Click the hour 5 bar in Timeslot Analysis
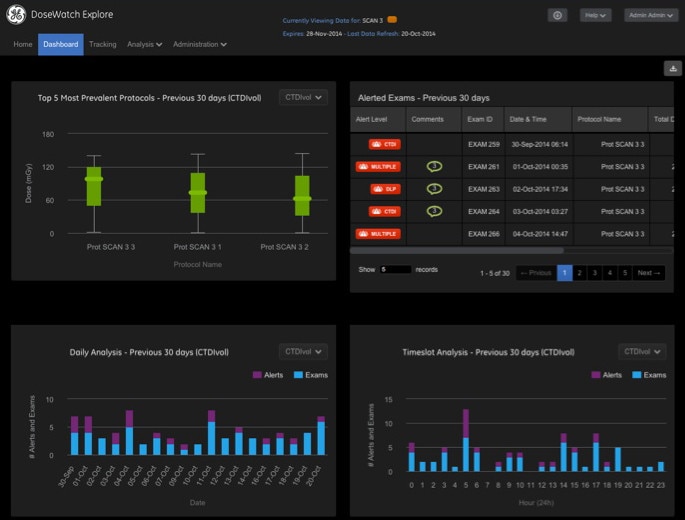Image resolution: width=685 pixels, height=520 pixels. [x=466, y=440]
